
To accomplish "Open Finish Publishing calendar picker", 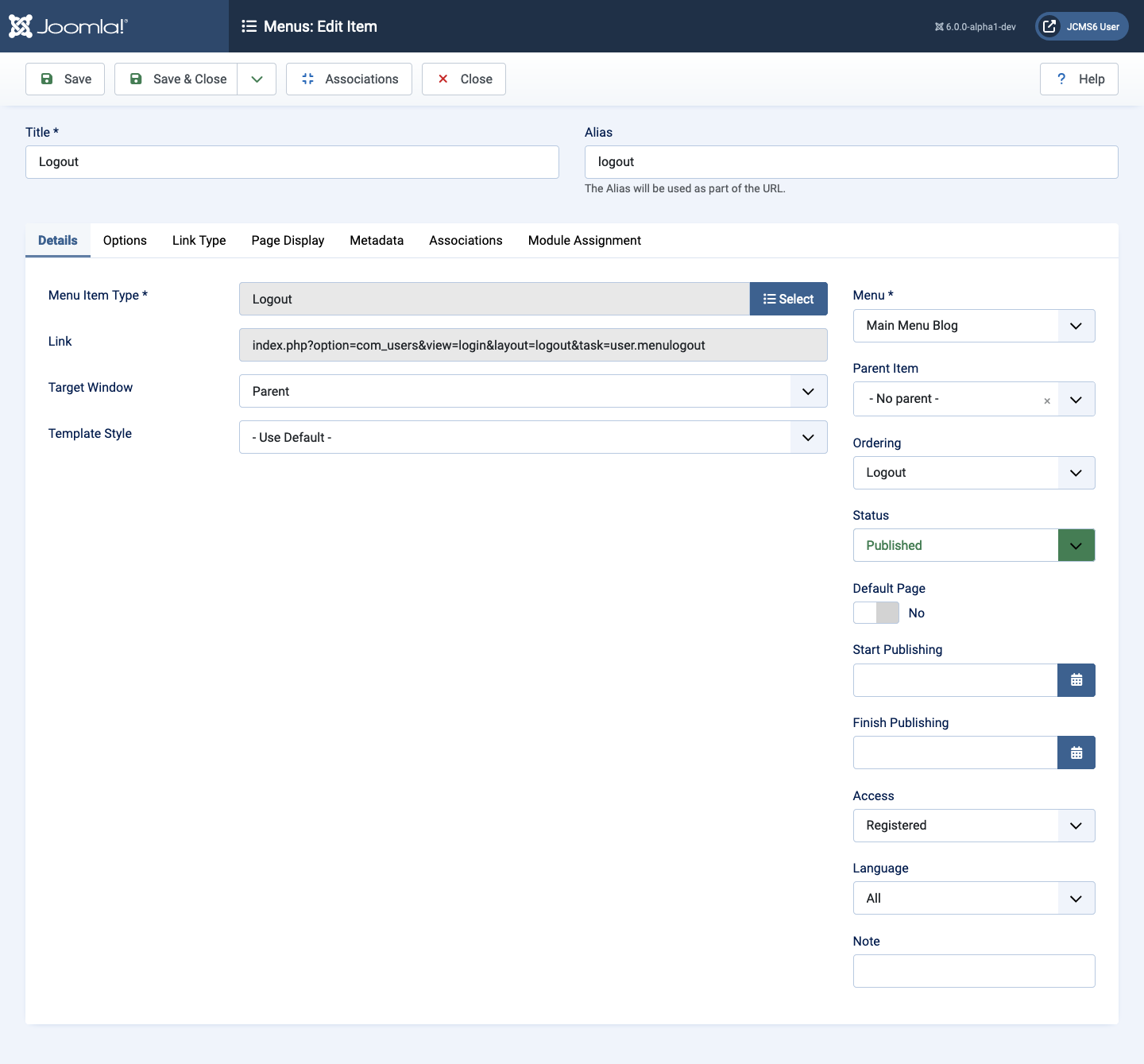I will point(1076,753).
